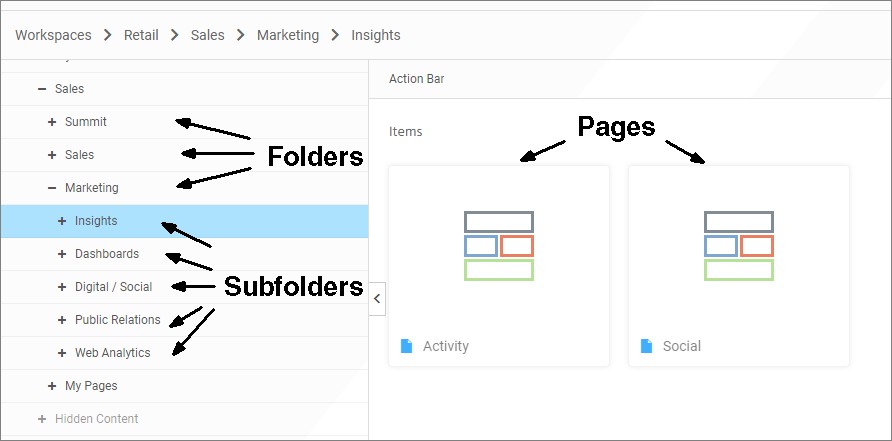Screen dimensions: 892x441
Task: Go to Workspaces in the breadcrumb
Action: point(53,35)
